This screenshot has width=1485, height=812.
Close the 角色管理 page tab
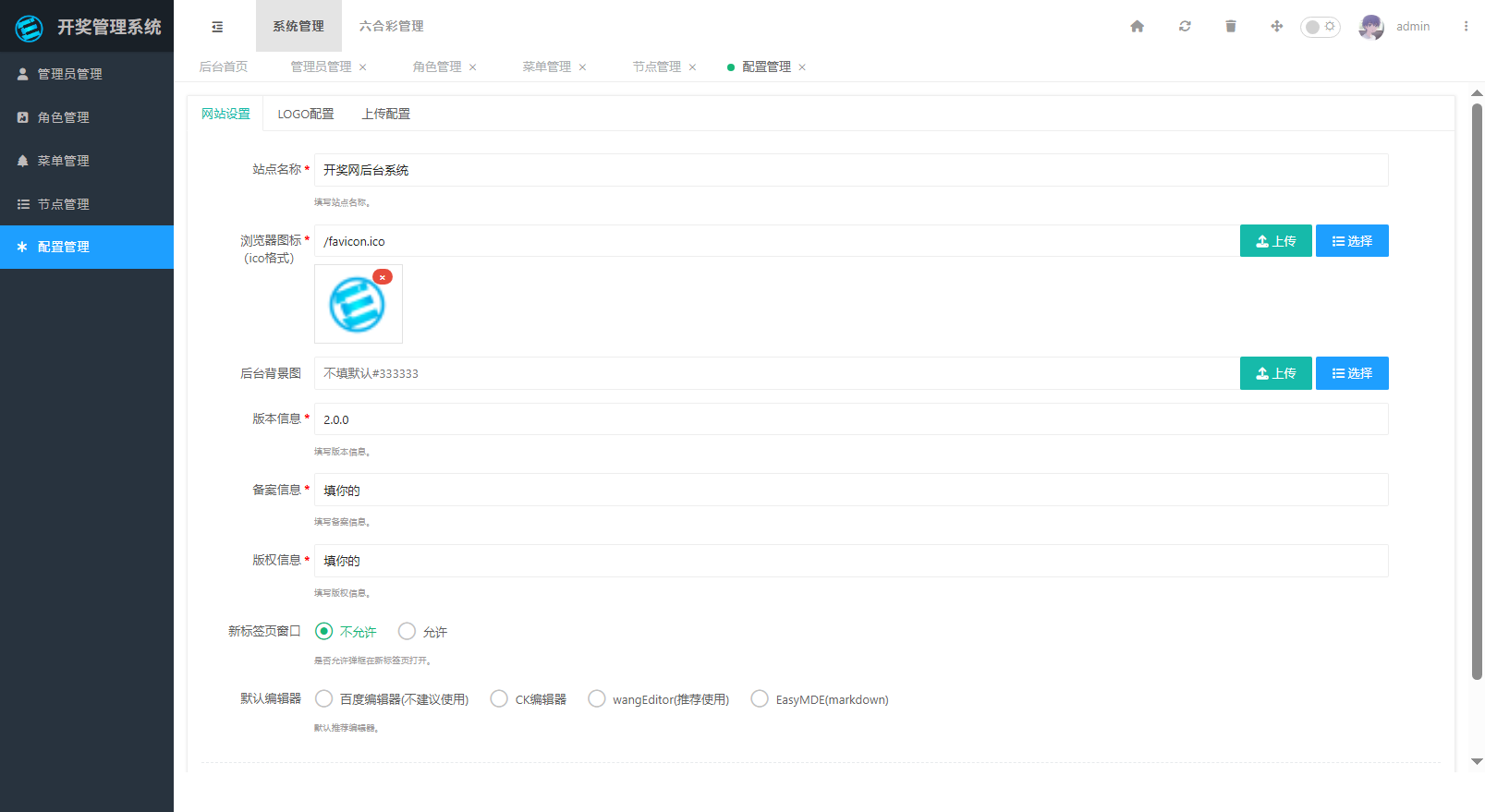click(473, 67)
